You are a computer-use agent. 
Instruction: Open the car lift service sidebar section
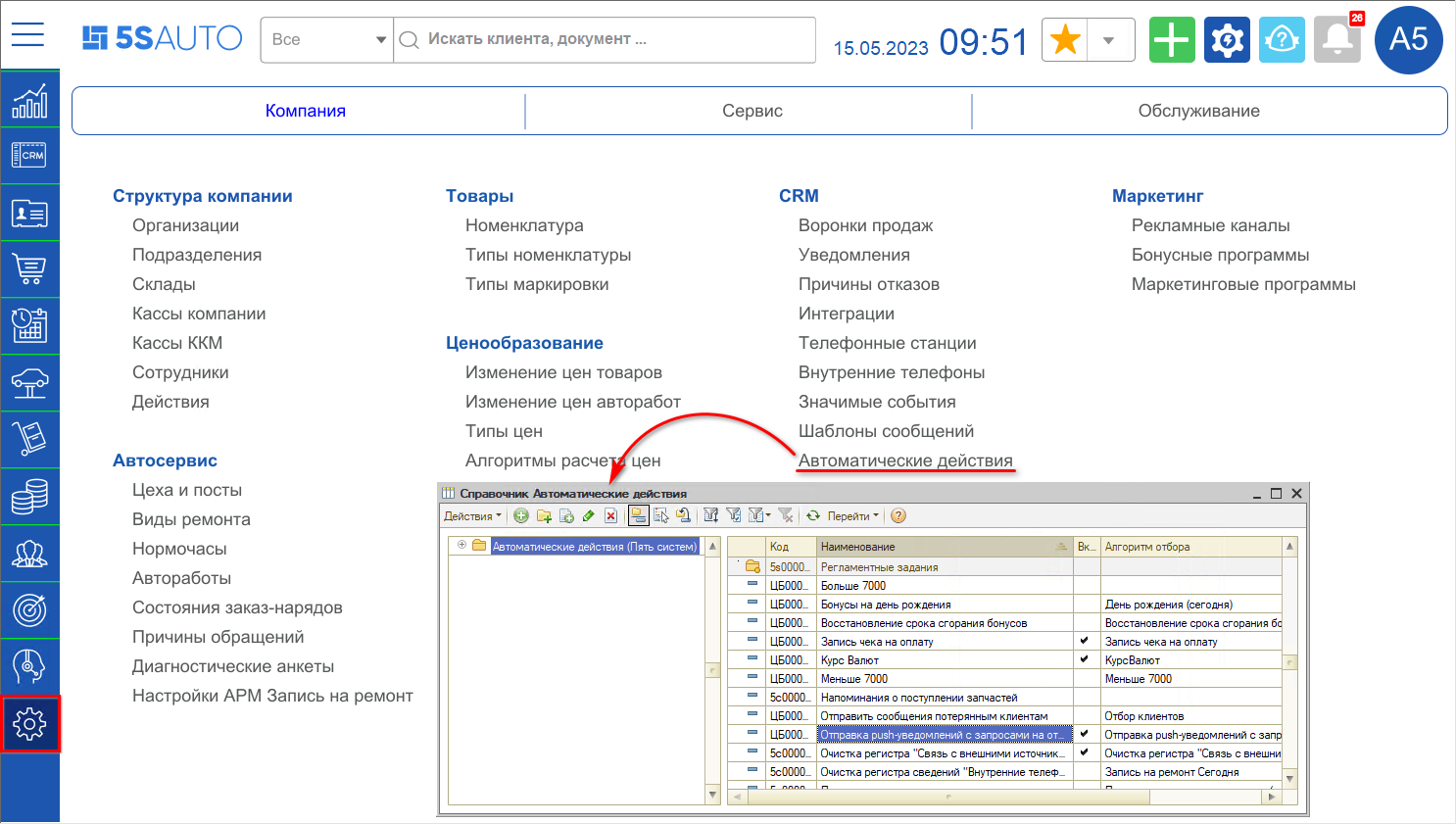(29, 383)
